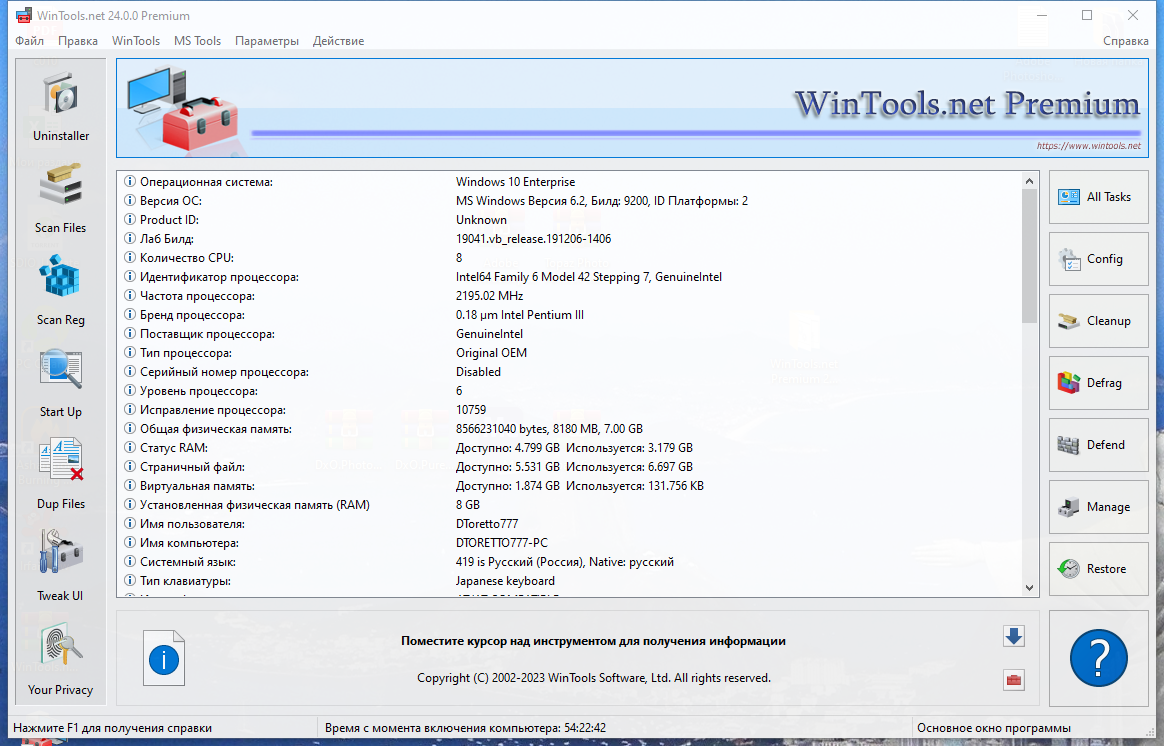This screenshot has width=1164, height=746.
Task: Switch to the Defend category
Action: [x=1098, y=445]
